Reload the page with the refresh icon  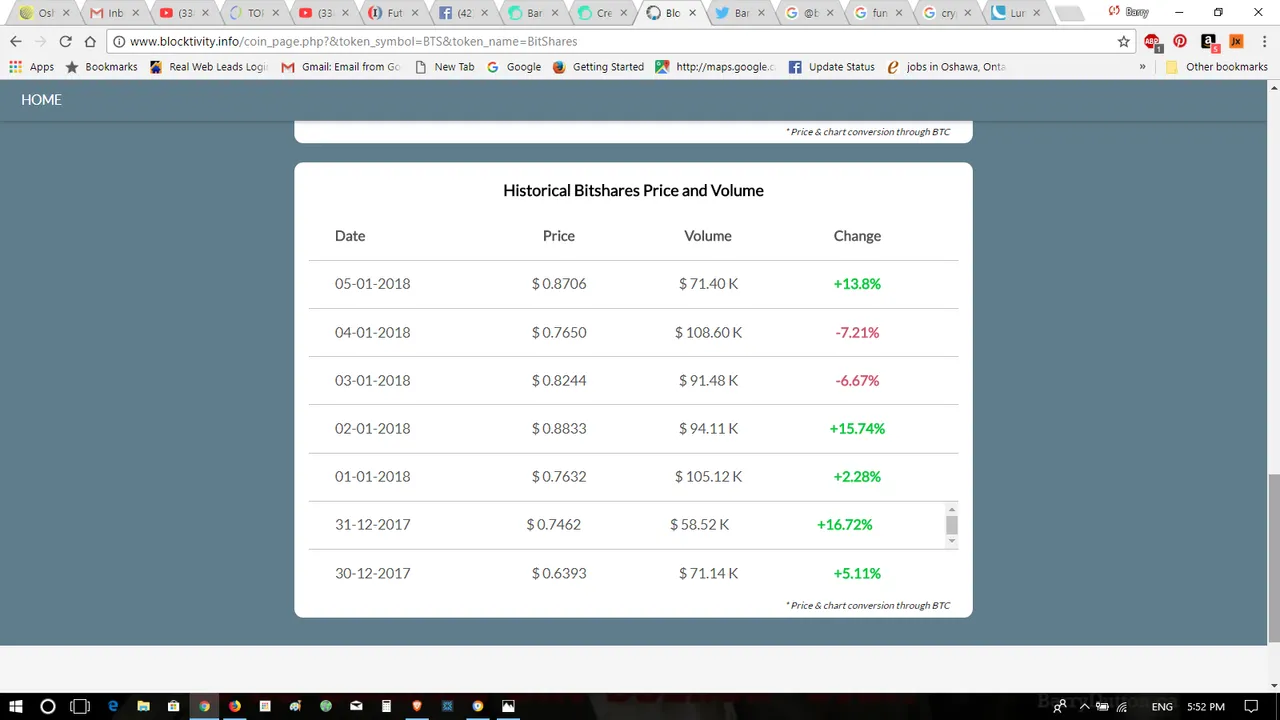[65, 41]
